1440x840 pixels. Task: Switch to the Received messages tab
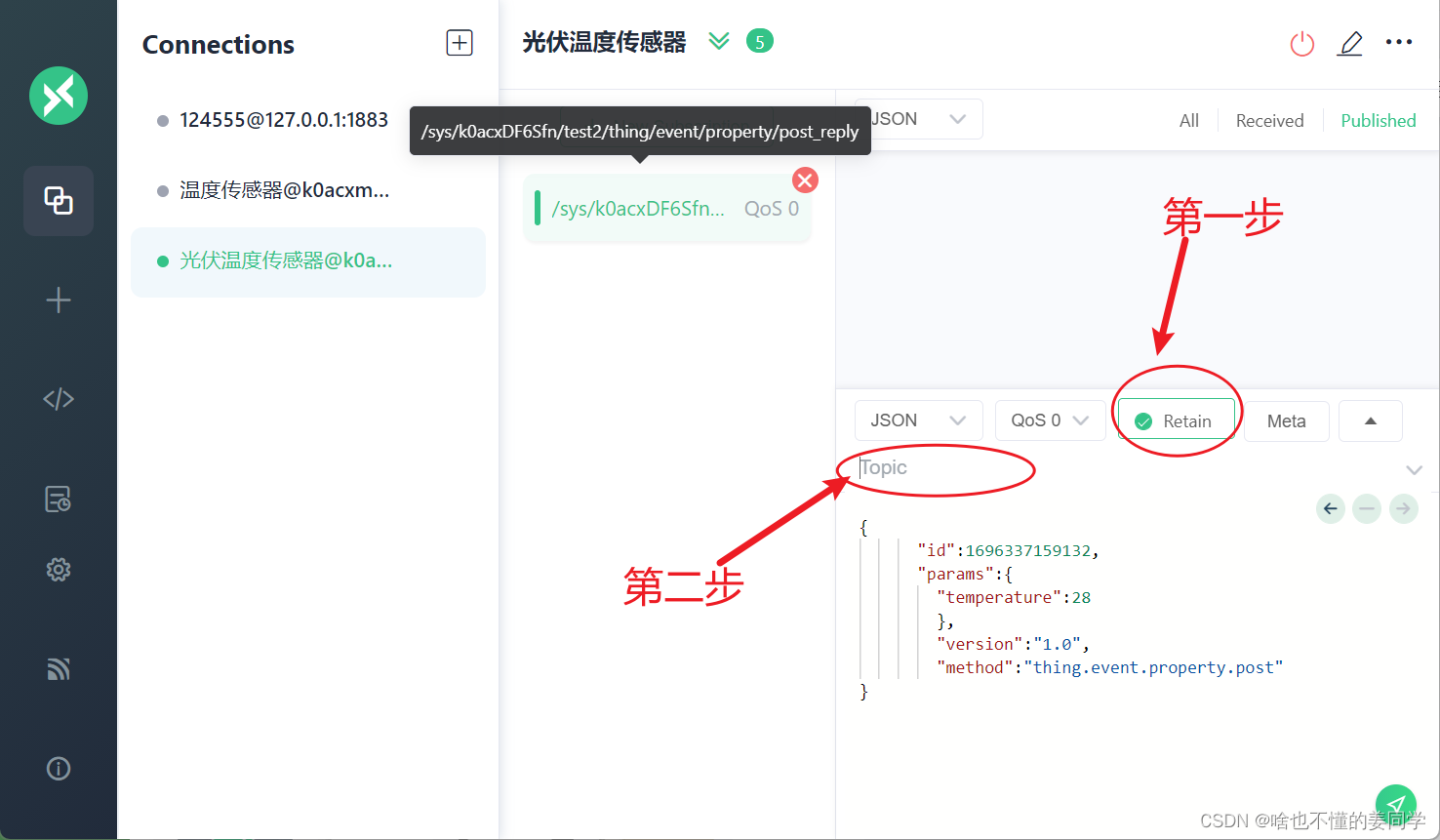click(x=1269, y=119)
